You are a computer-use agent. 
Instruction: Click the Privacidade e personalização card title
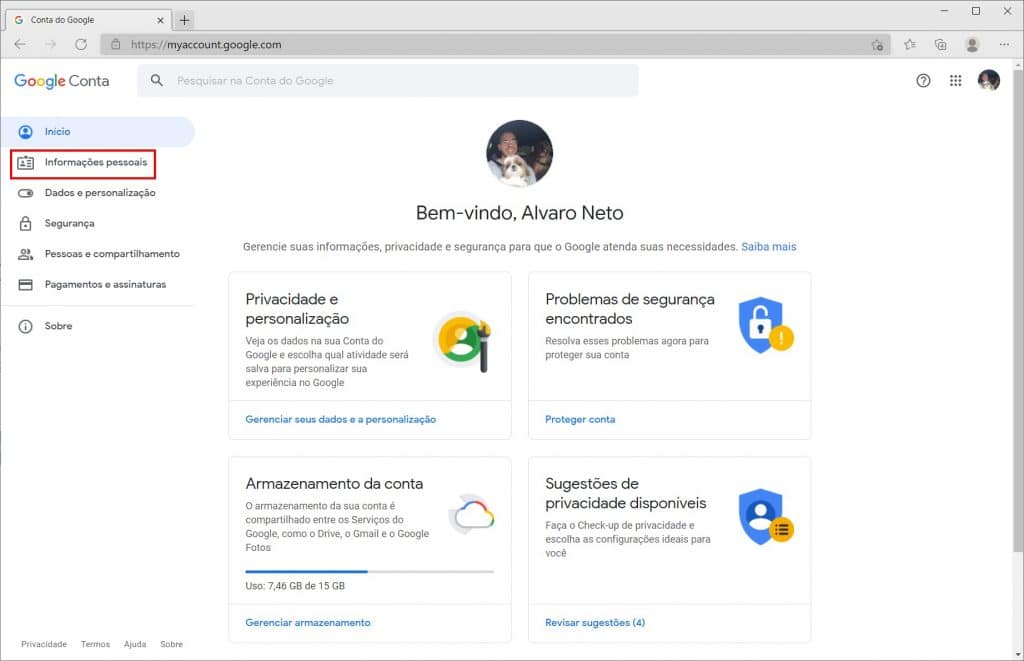297,309
